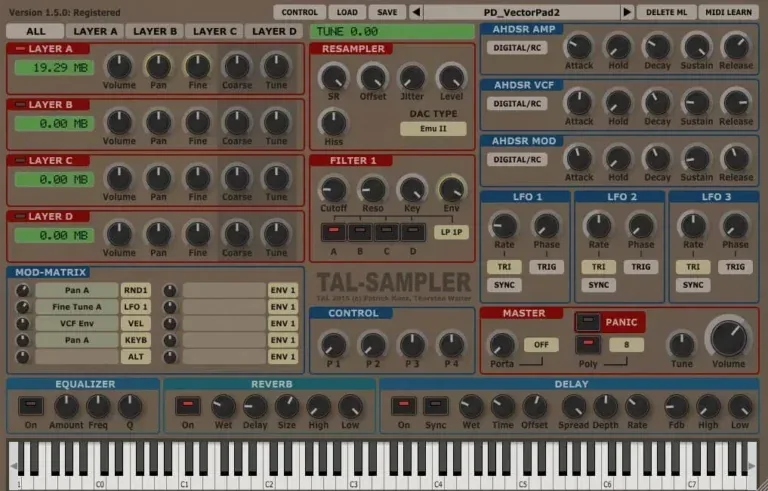Open the CONTROL menu button
The image size is (768, 491).
tap(300, 12)
